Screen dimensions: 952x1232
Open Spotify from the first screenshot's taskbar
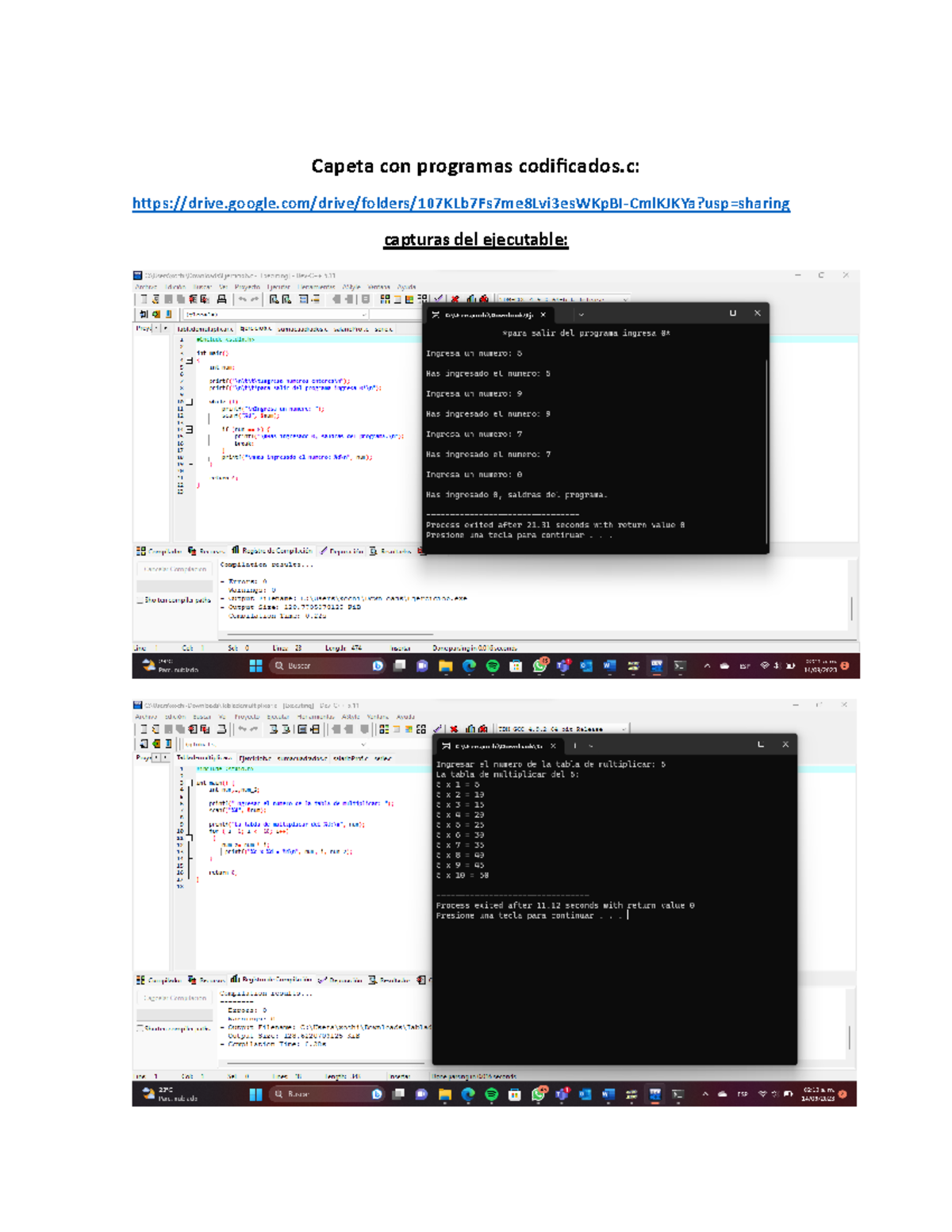493,666
